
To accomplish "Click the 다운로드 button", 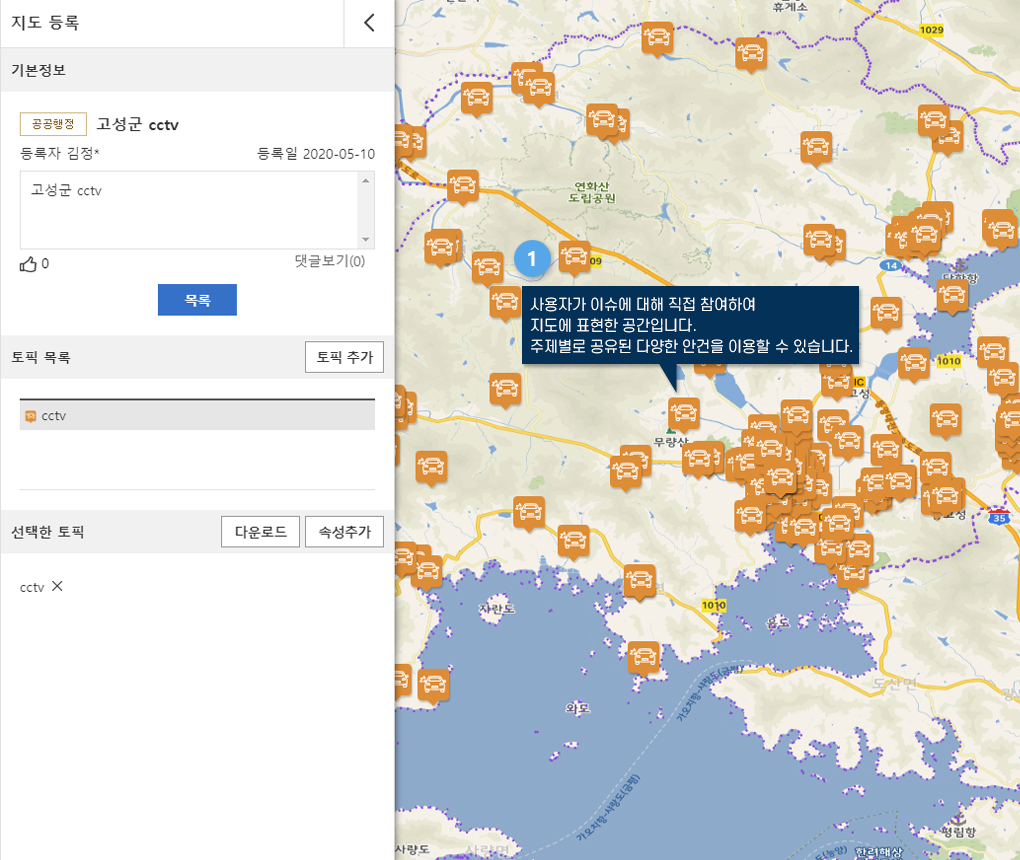I will click(260, 532).
